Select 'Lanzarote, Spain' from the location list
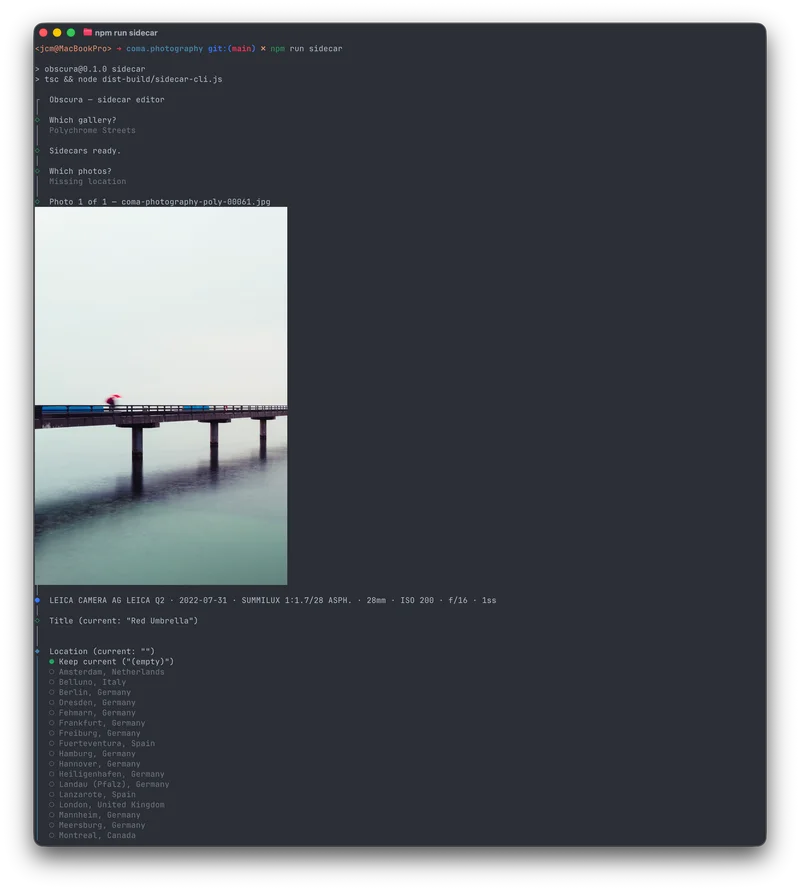Viewport: 800px width, 891px height. [96, 794]
